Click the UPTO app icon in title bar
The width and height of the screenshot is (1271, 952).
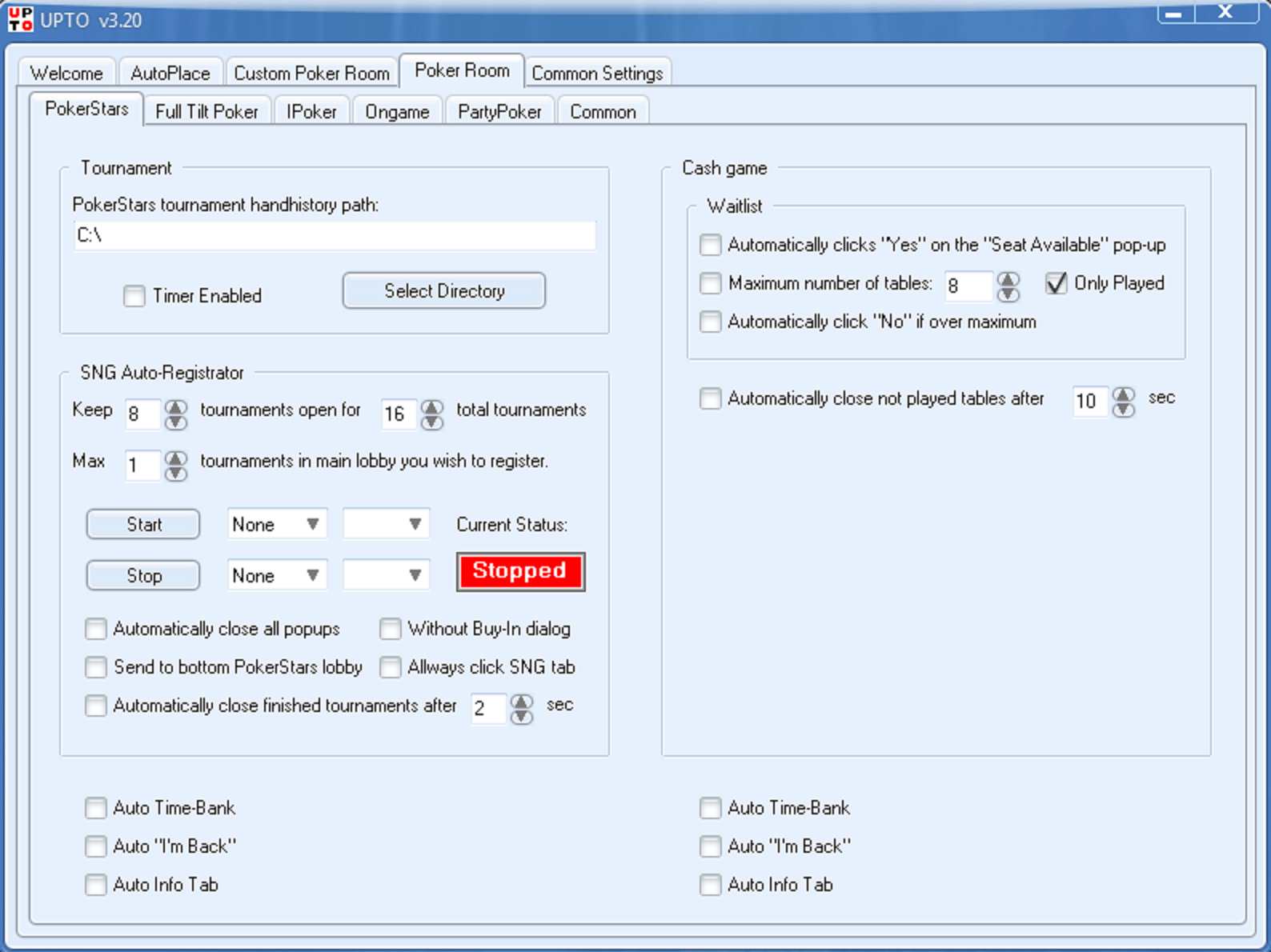20,18
